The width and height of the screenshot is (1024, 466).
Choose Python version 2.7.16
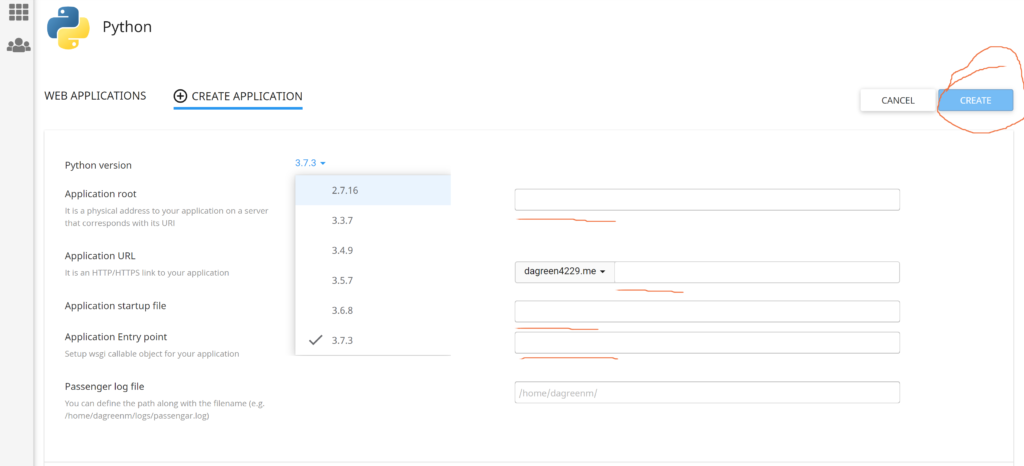[373, 191]
